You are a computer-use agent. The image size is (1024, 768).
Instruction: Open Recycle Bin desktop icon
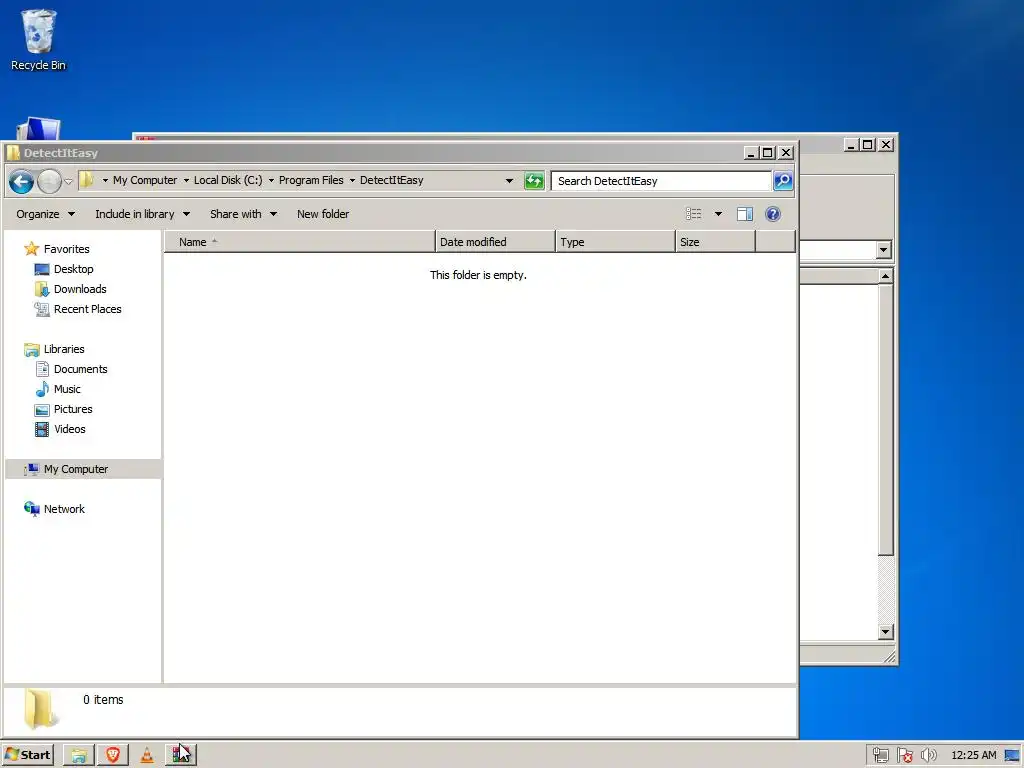(x=38, y=40)
